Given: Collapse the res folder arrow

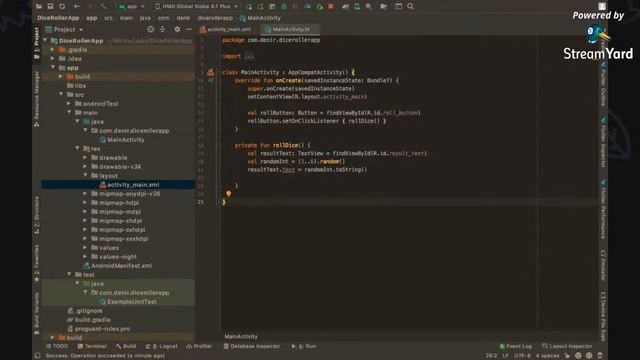Looking at the screenshot, I should coord(78,148).
